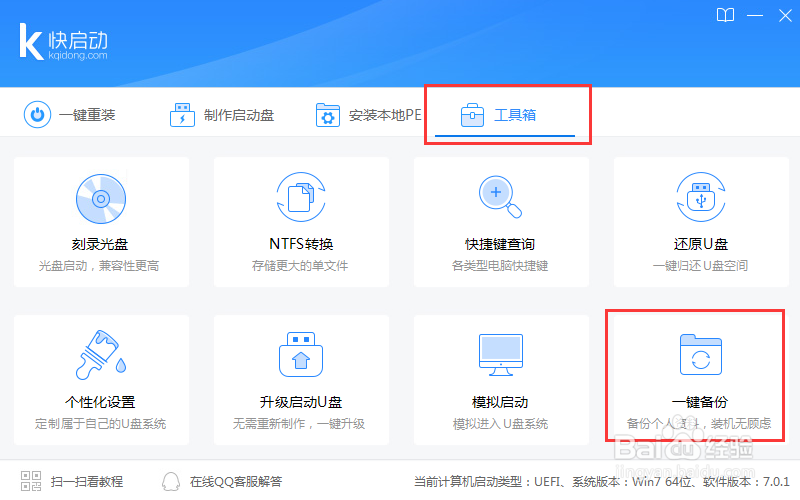Screen dimensions: 800x500
Task: Open the NTFS转换 file convert icon
Action: click(301, 197)
